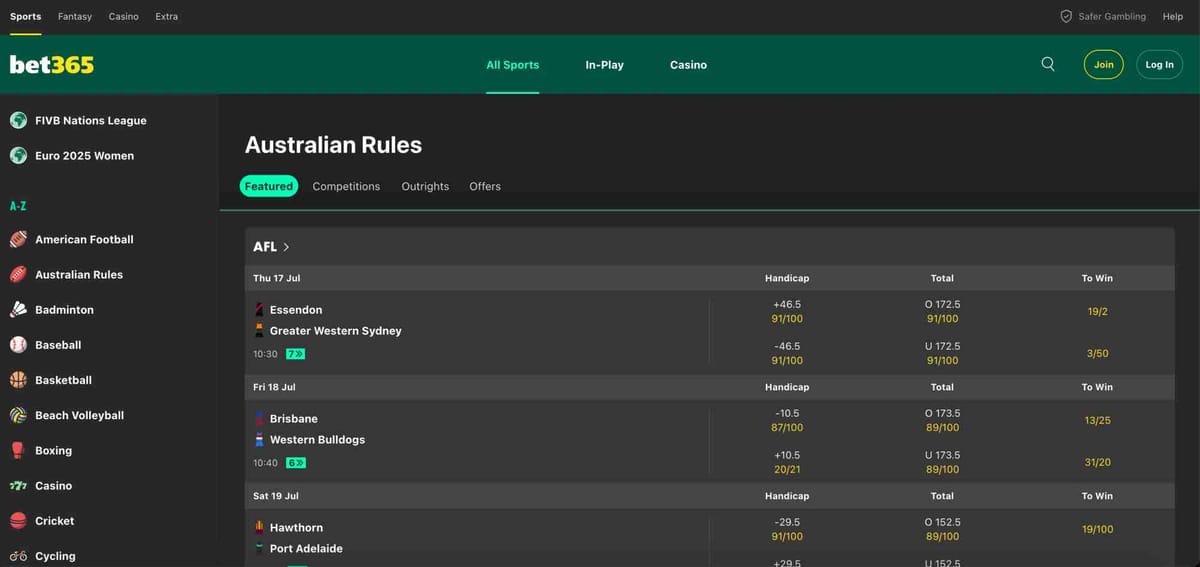Open the Extra top bar tab
The width and height of the screenshot is (1200, 567).
pyautogui.click(x=166, y=16)
